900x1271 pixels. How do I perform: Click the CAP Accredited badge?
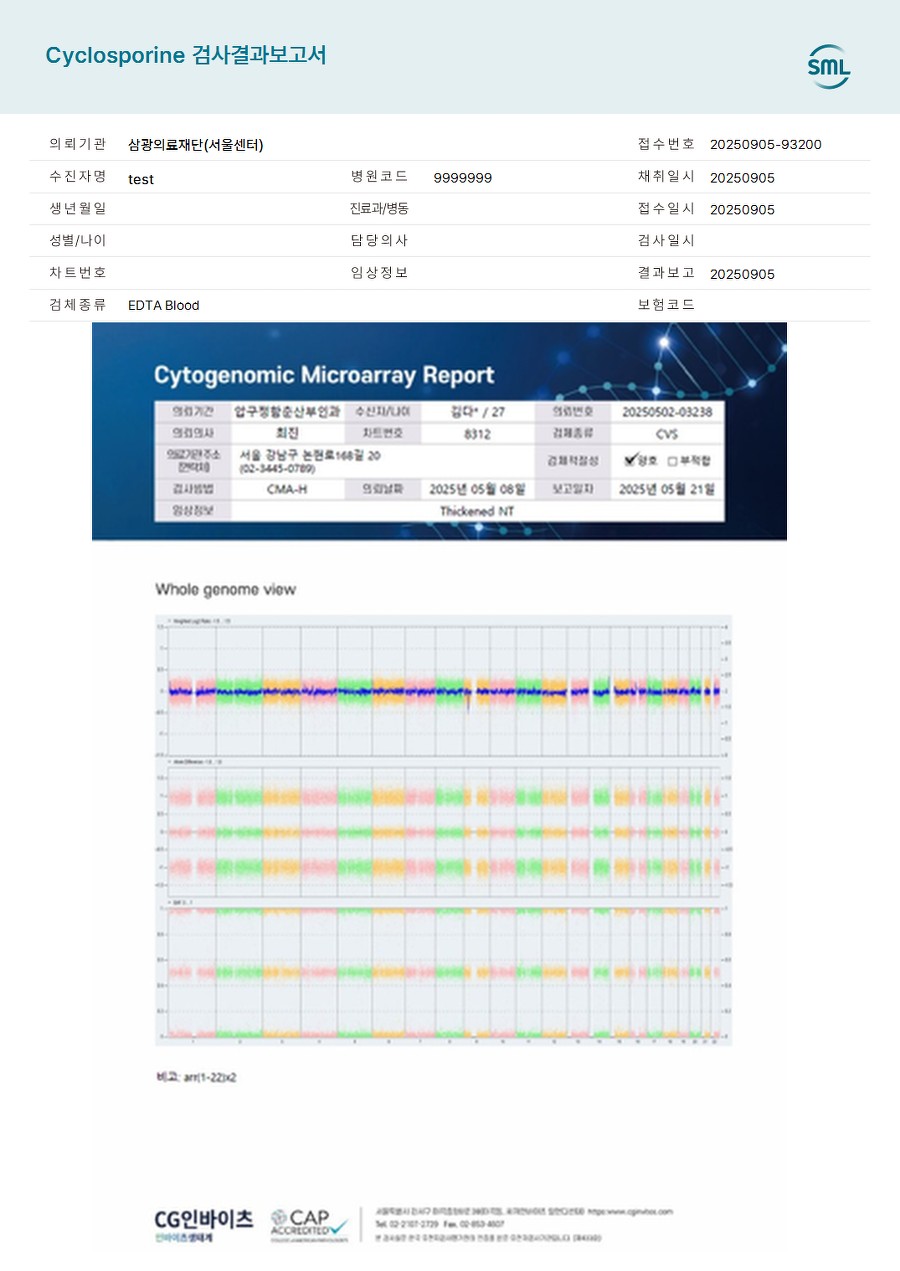point(309,1225)
